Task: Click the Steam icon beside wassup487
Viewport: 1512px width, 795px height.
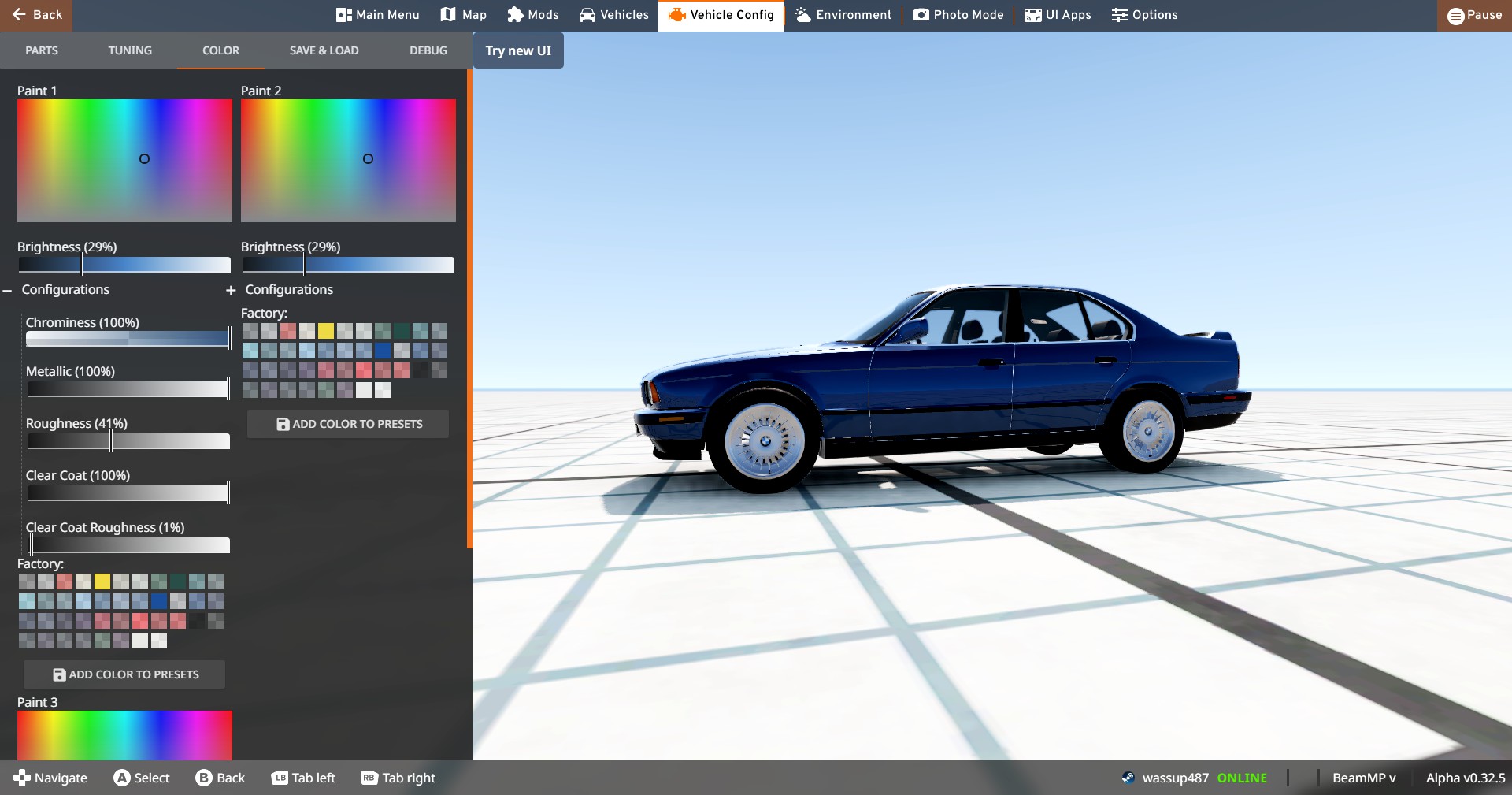Action: (1128, 778)
